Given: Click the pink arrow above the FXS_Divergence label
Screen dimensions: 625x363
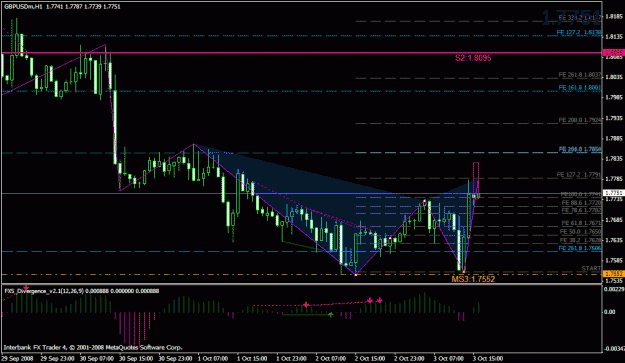Looking at the screenshot, I should (26, 287).
